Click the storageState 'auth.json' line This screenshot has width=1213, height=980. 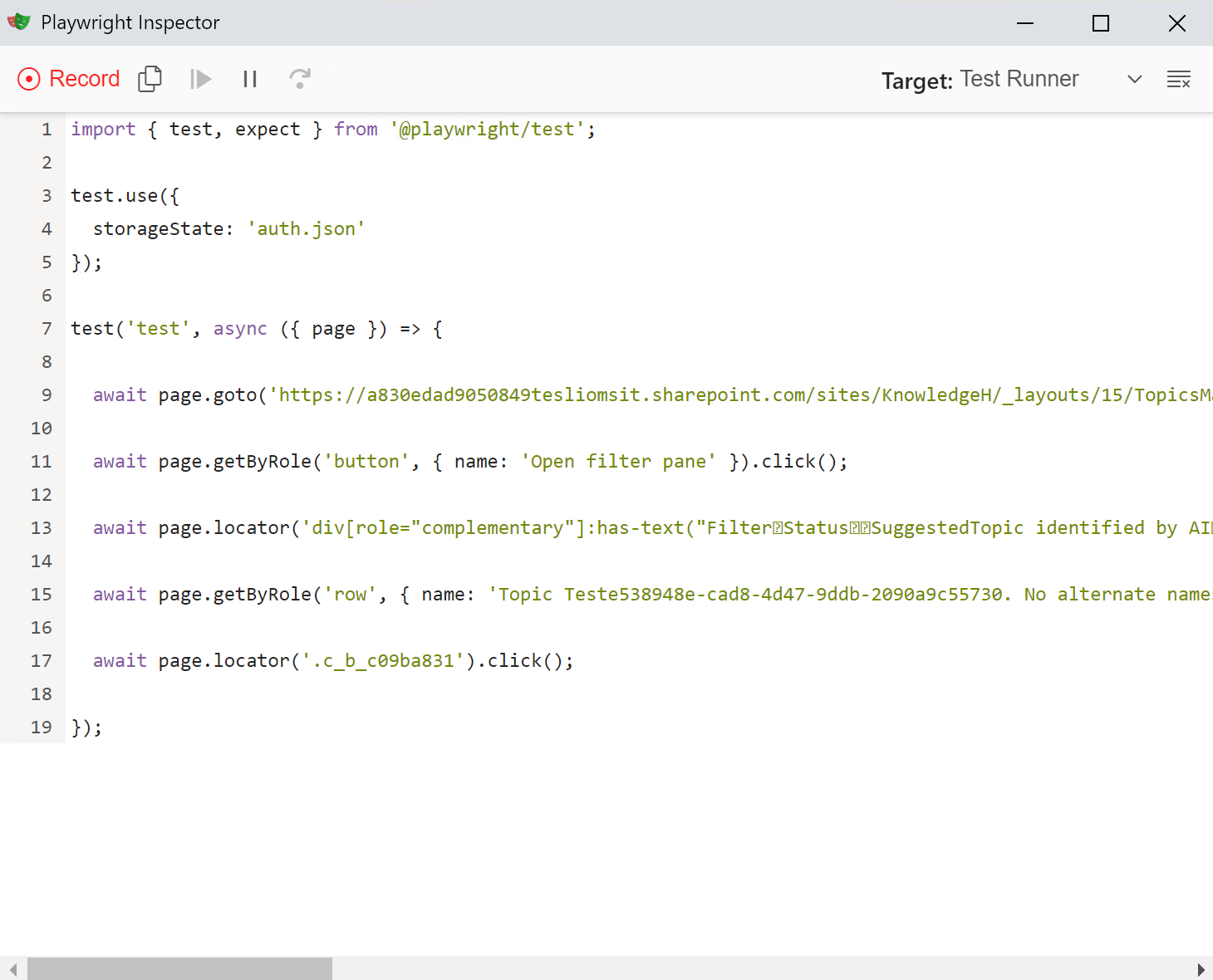point(228,228)
